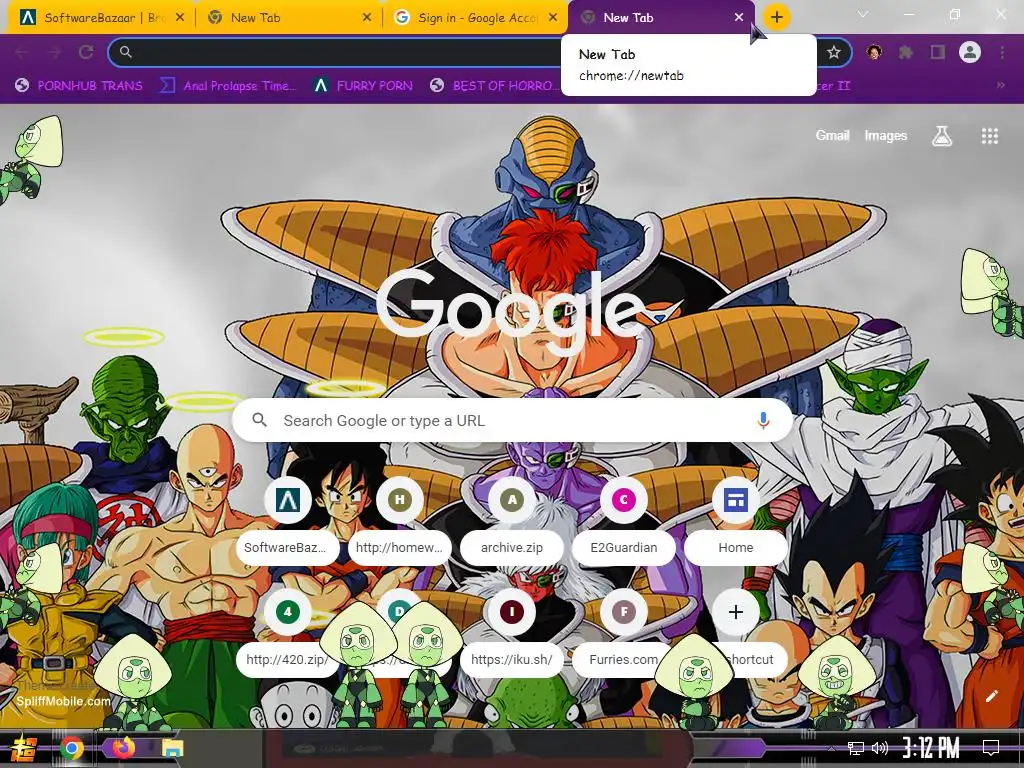The height and width of the screenshot is (768, 1024).
Task: Open the SoftwareBazaar shortcut tile
Action: click(288, 520)
